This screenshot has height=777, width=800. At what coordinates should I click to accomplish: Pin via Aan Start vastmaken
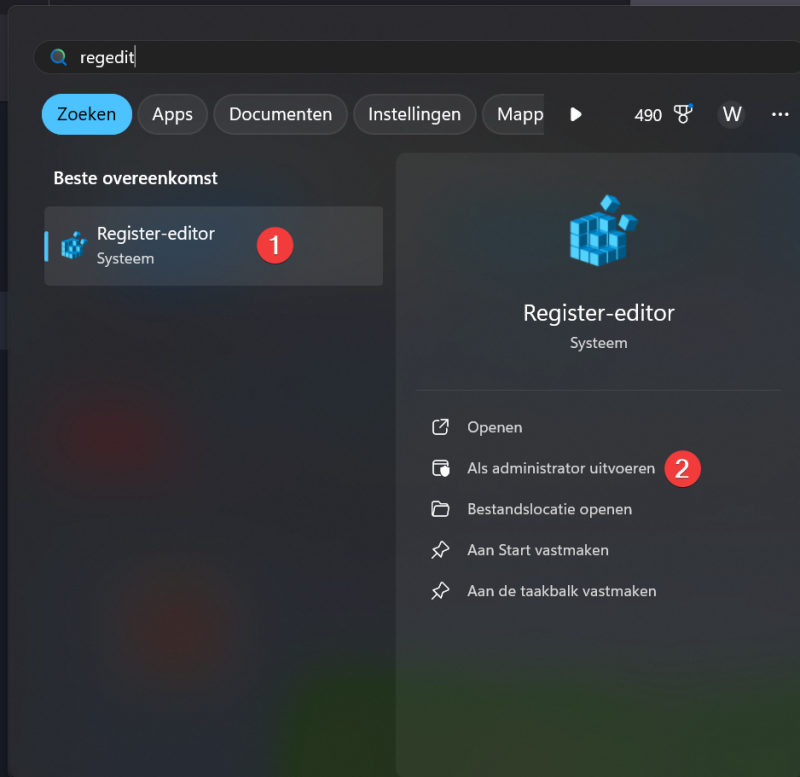pyautogui.click(x=537, y=550)
